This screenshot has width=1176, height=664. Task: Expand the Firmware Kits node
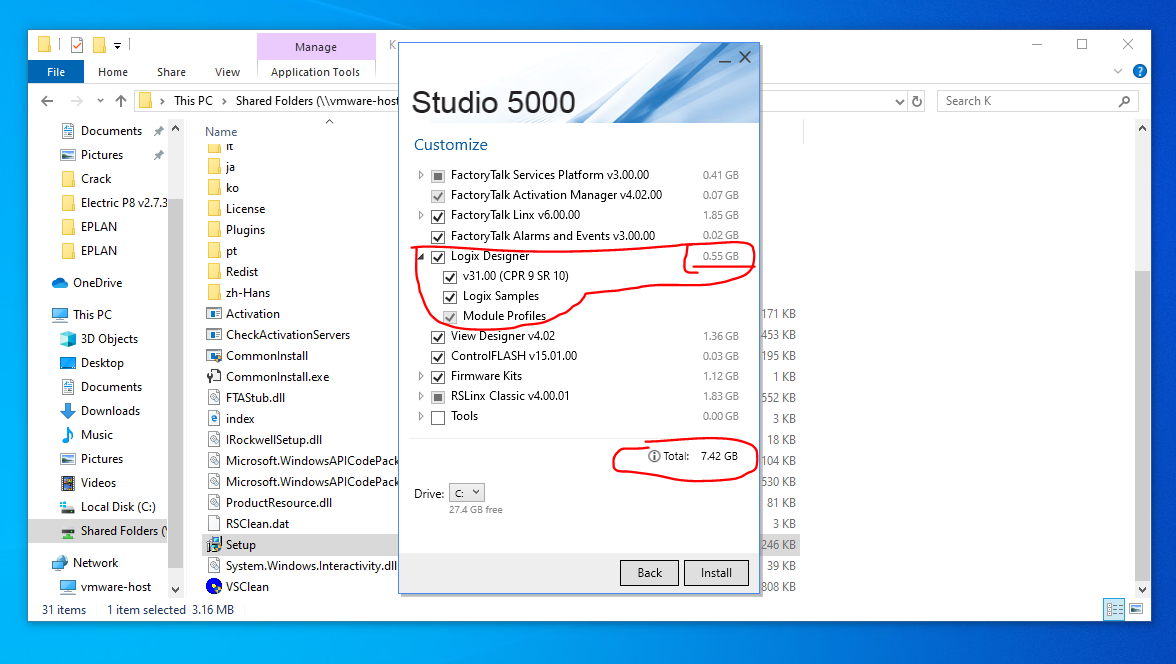click(x=421, y=376)
